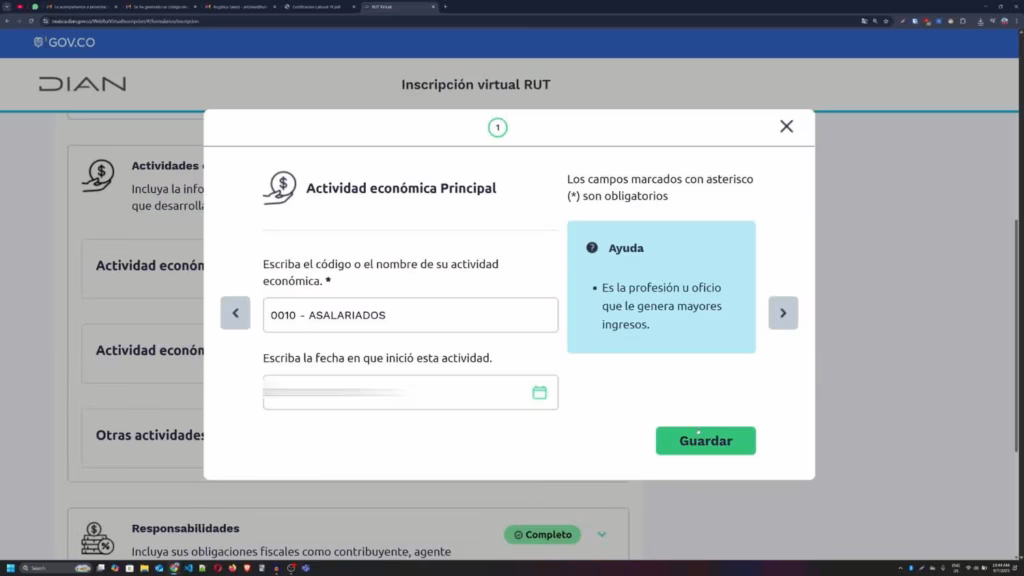The image size is (1024, 576).
Task: Click the Completo status badge
Action: pos(542,534)
